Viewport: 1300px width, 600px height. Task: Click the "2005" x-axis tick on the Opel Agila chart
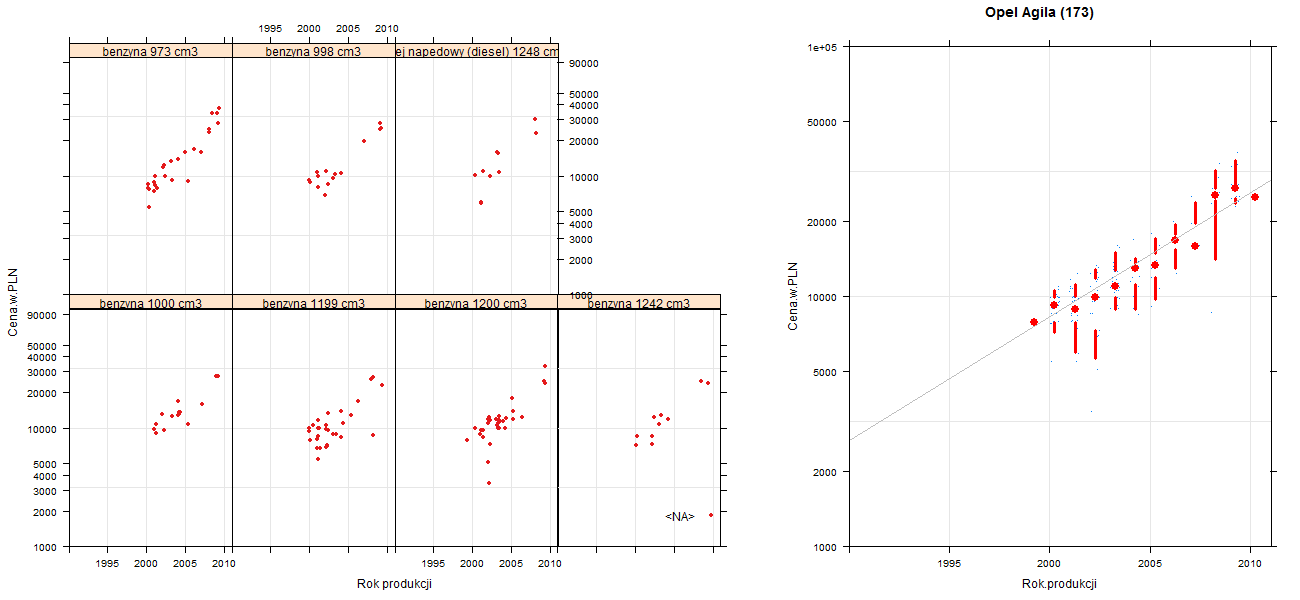pyautogui.click(x=1150, y=564)
